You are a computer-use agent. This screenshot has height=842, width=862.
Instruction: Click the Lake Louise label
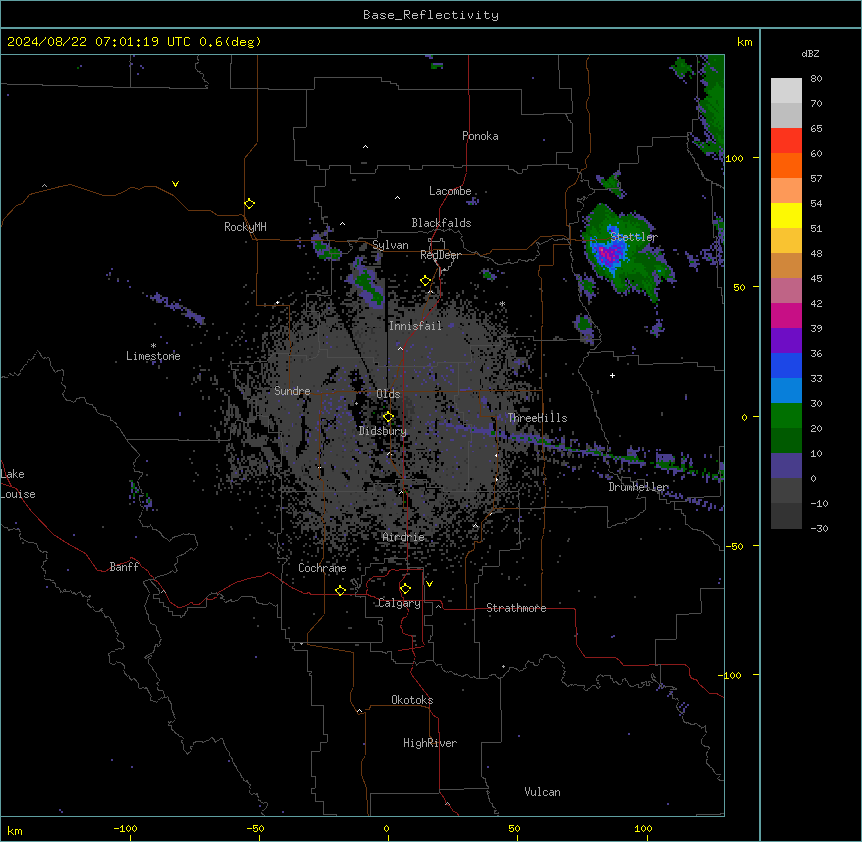18,484
